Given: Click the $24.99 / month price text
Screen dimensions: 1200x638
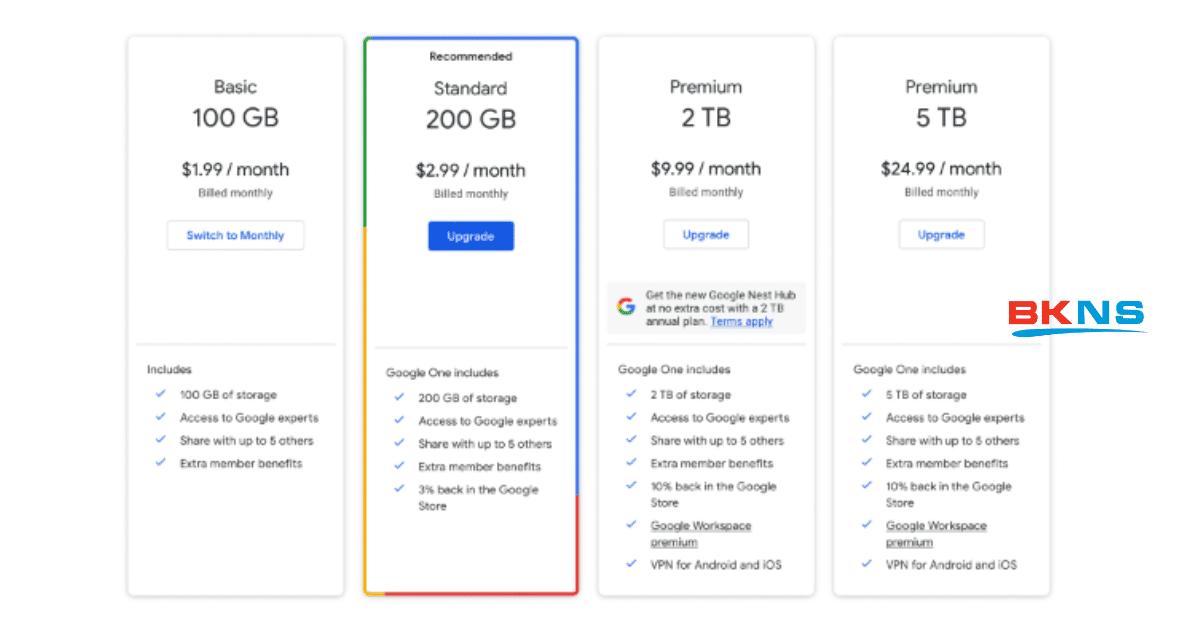Looking at the screenshot, I should [x=941, y=168].
